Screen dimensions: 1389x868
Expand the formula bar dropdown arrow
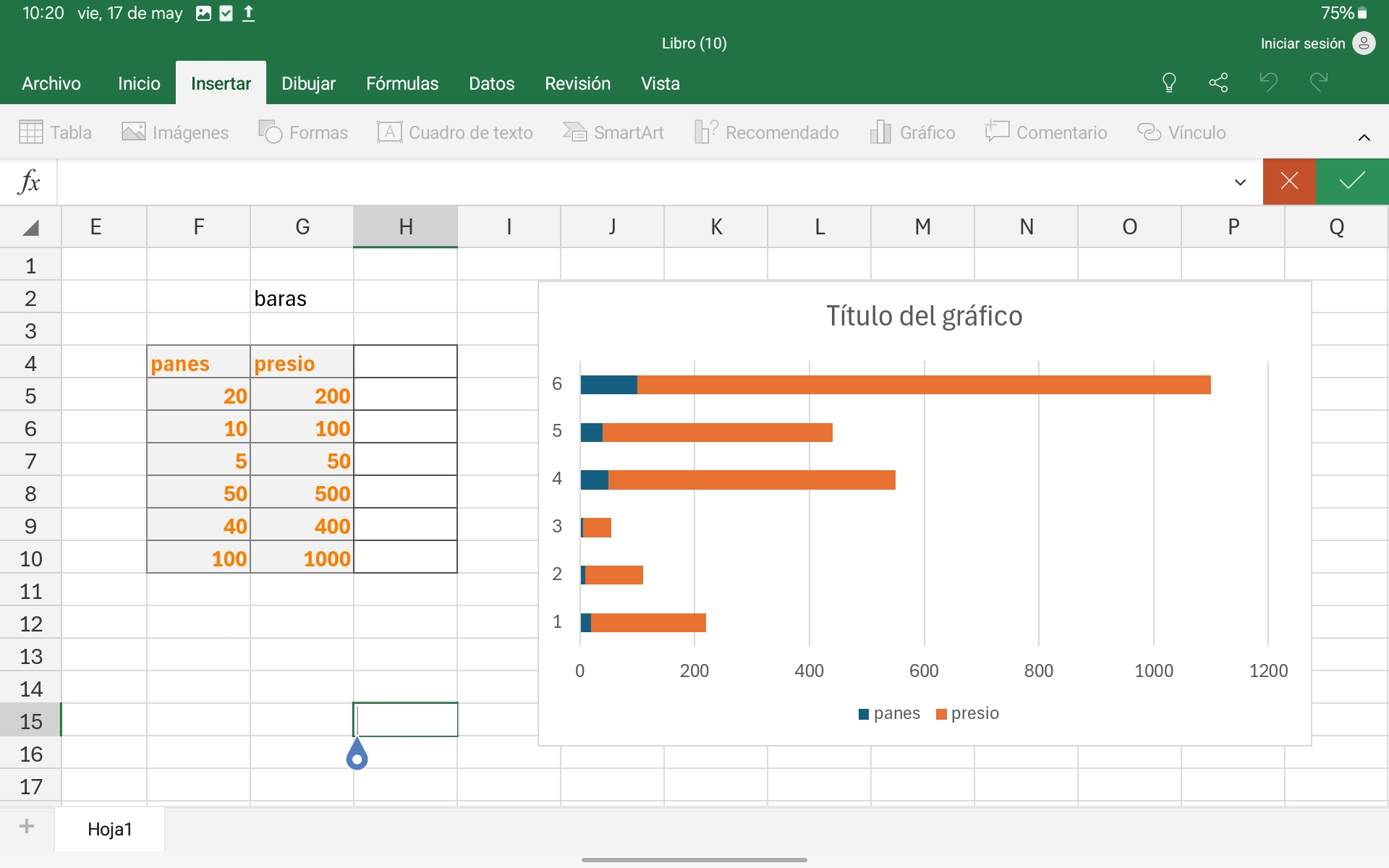(x=1240, y=182)
